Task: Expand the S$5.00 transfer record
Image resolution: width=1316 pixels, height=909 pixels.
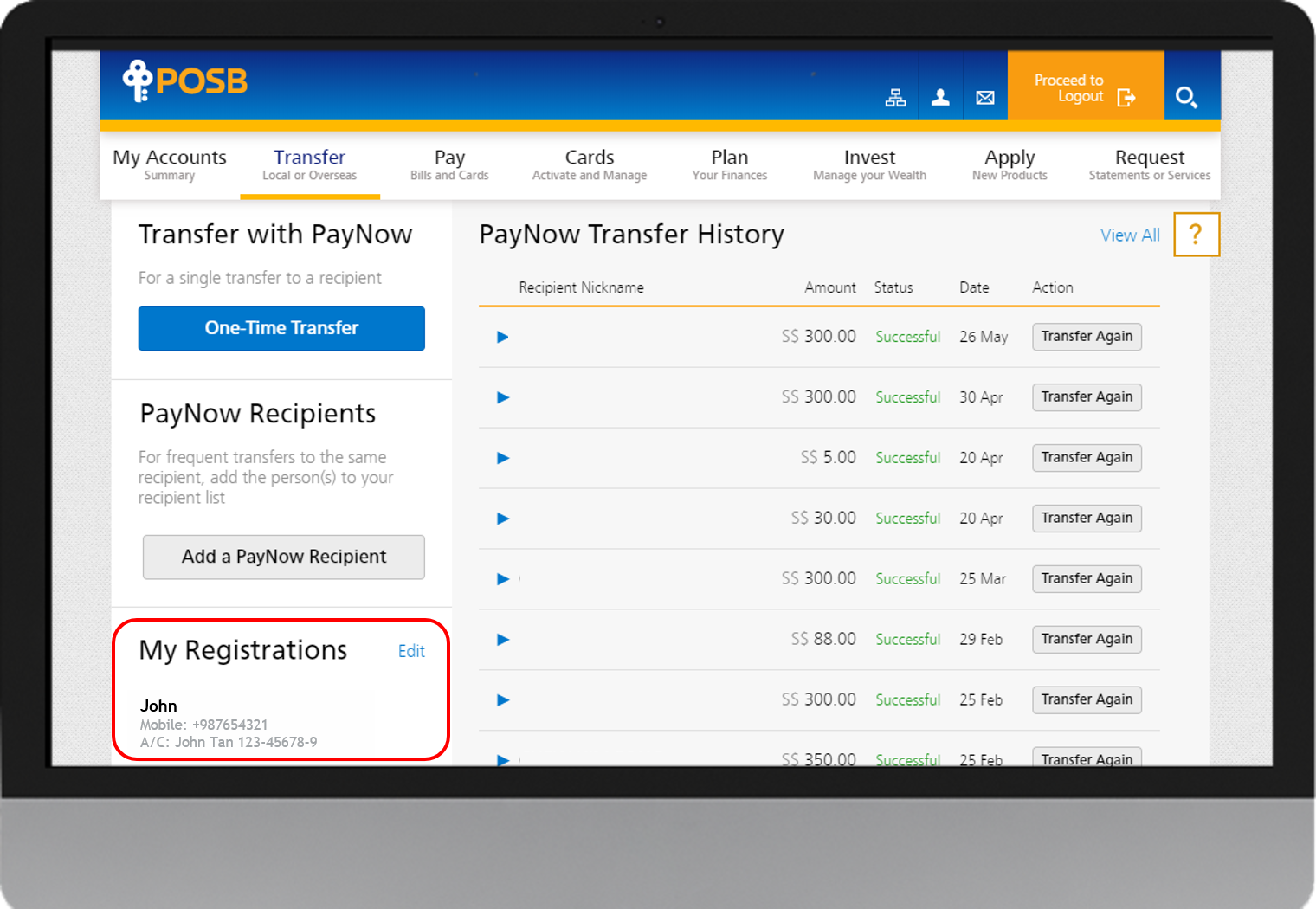Action: pos(502,458)
